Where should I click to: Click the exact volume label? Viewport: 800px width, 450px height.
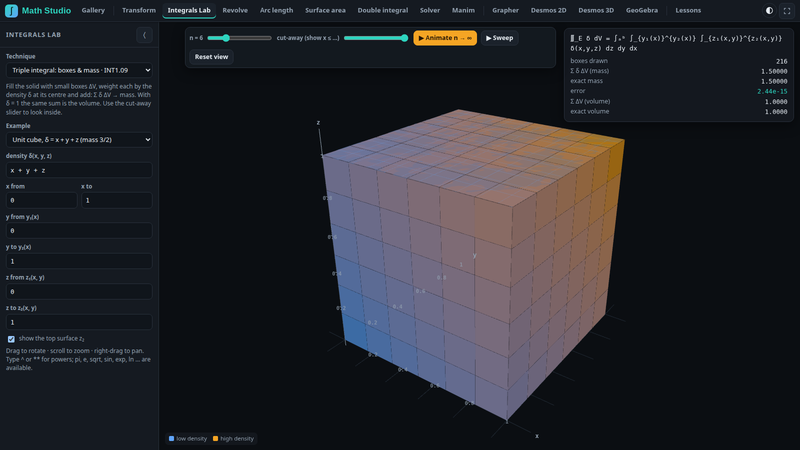pyautogui.click(x=589, y=111)
